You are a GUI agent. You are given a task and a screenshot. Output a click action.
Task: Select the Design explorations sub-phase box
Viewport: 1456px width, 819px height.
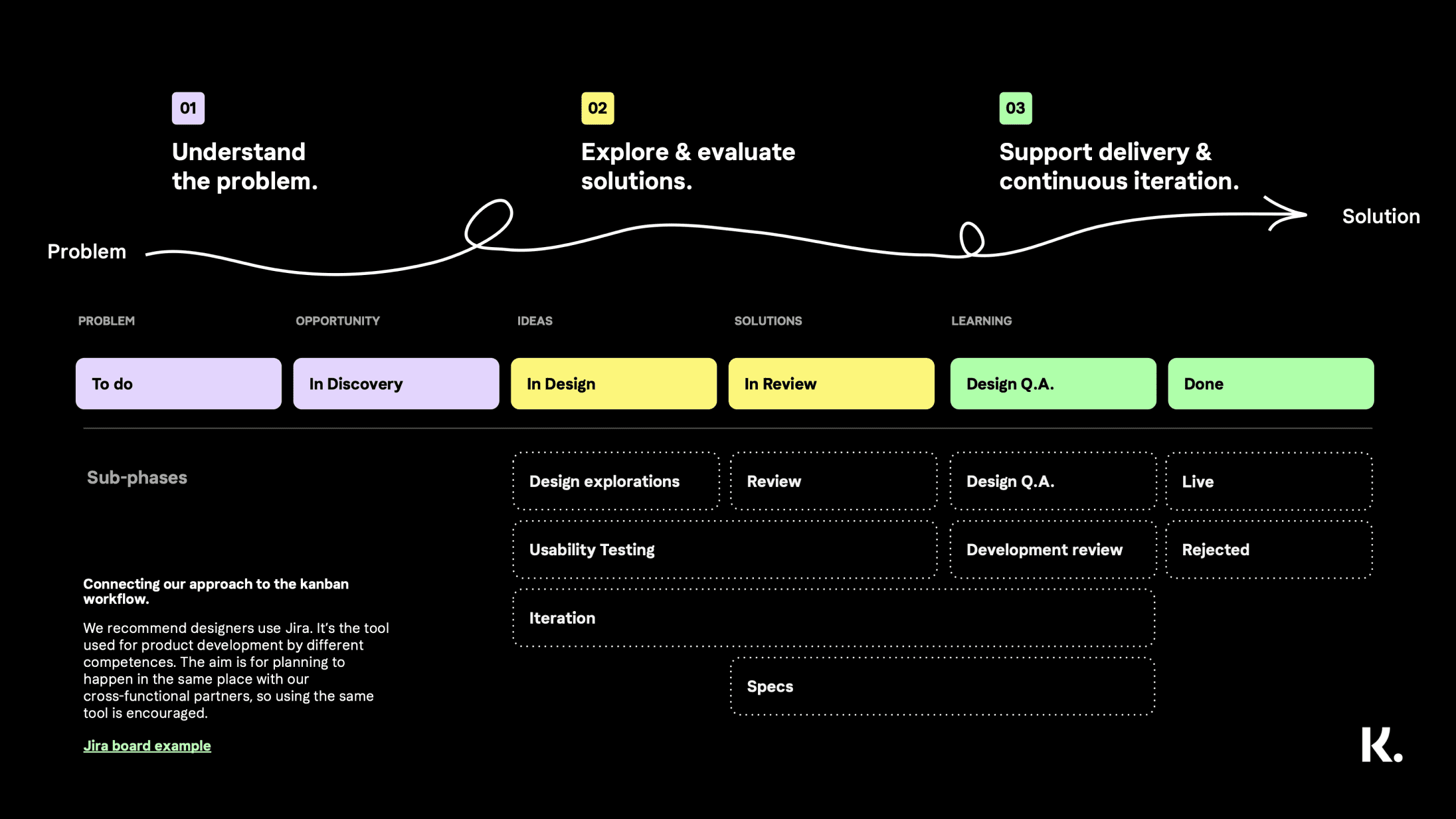(616, 481)
